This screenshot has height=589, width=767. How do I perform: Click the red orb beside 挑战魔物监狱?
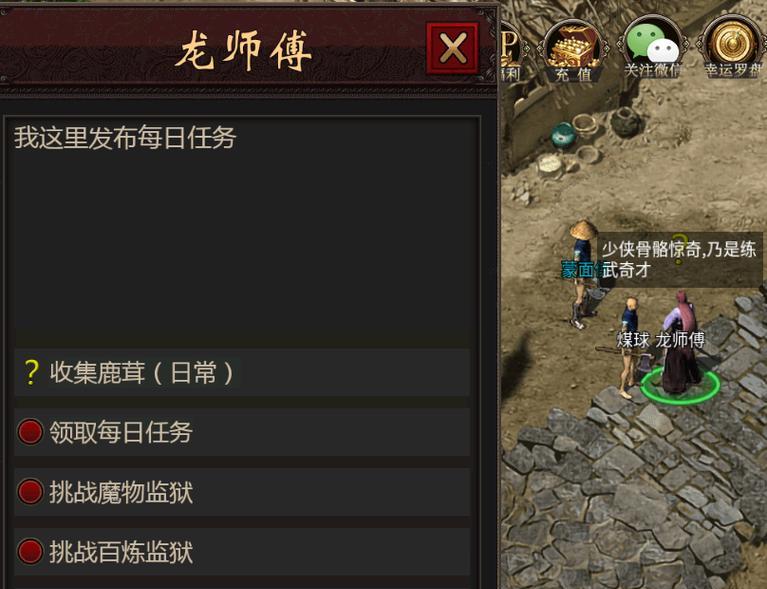(x=30, y=492)
